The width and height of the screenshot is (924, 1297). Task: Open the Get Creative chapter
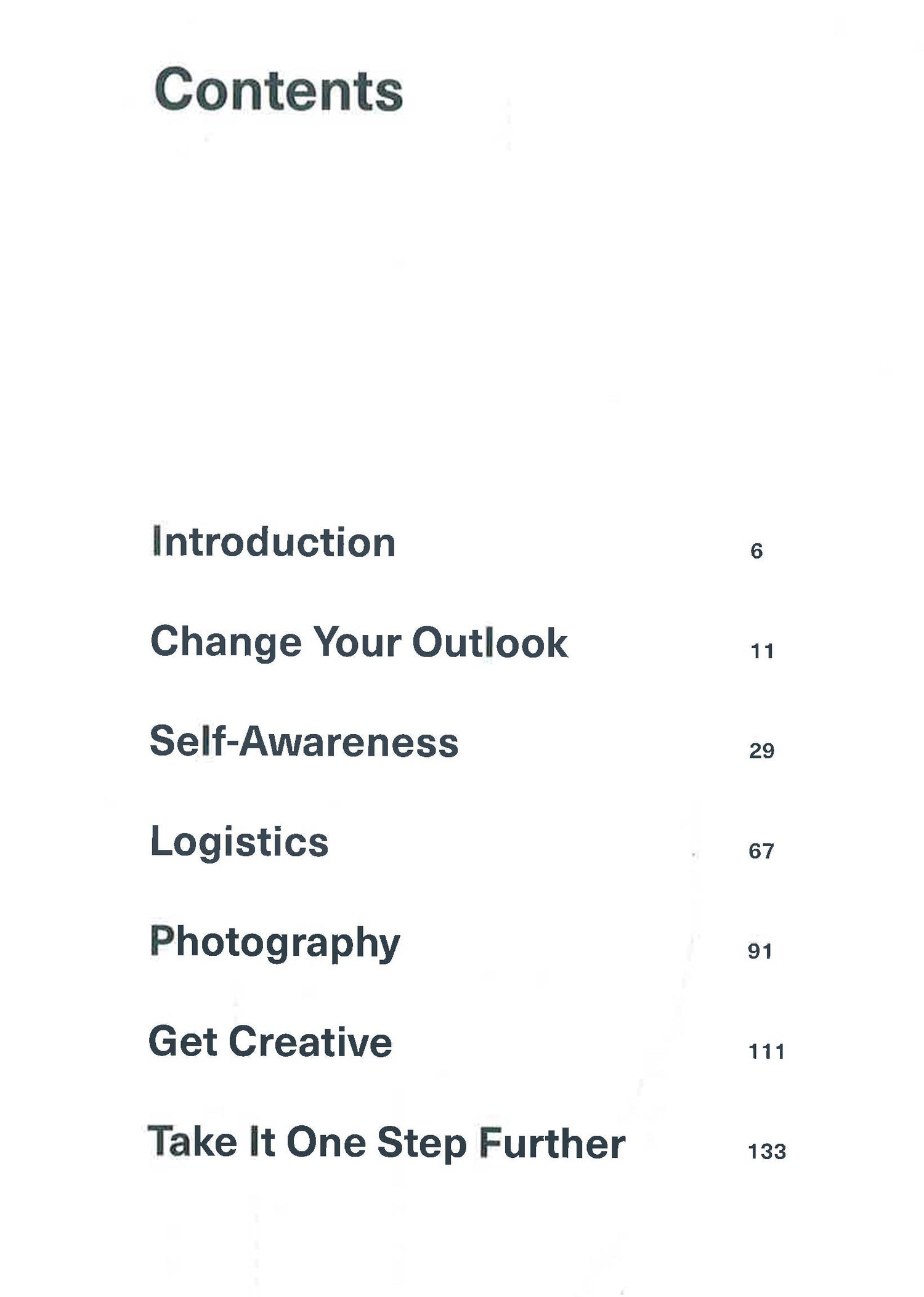[x=270, y=1042]
